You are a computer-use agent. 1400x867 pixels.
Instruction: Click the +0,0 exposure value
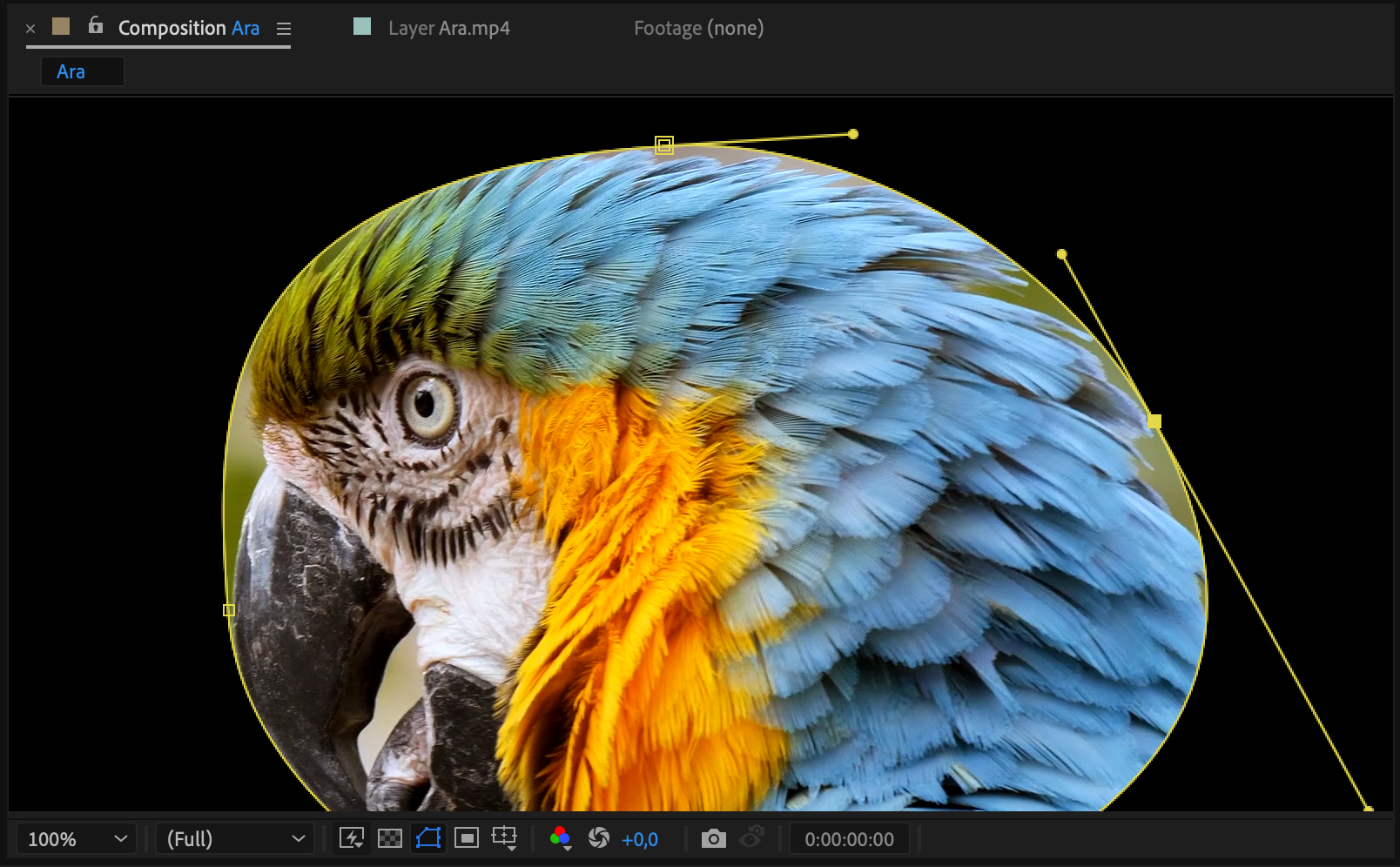(640, 839)
